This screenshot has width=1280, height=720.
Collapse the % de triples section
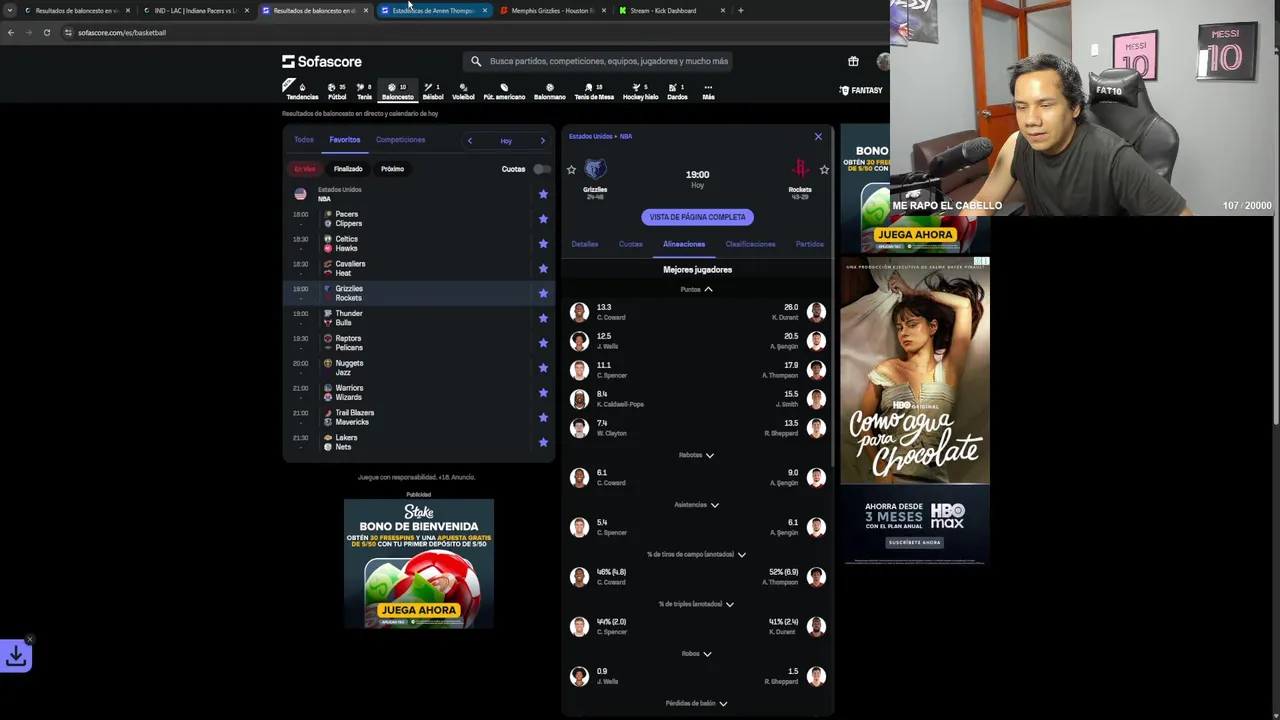click(697, 604)
